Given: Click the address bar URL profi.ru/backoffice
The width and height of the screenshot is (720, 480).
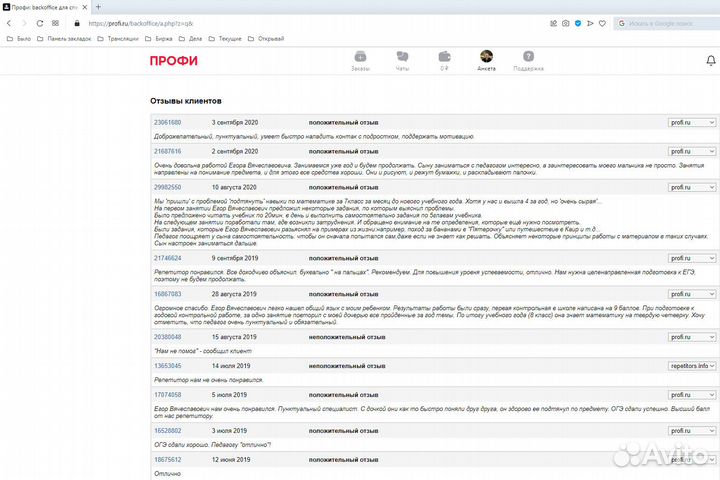Looking at the screenshot, I should pyautogui.click(x=141, y=23).
